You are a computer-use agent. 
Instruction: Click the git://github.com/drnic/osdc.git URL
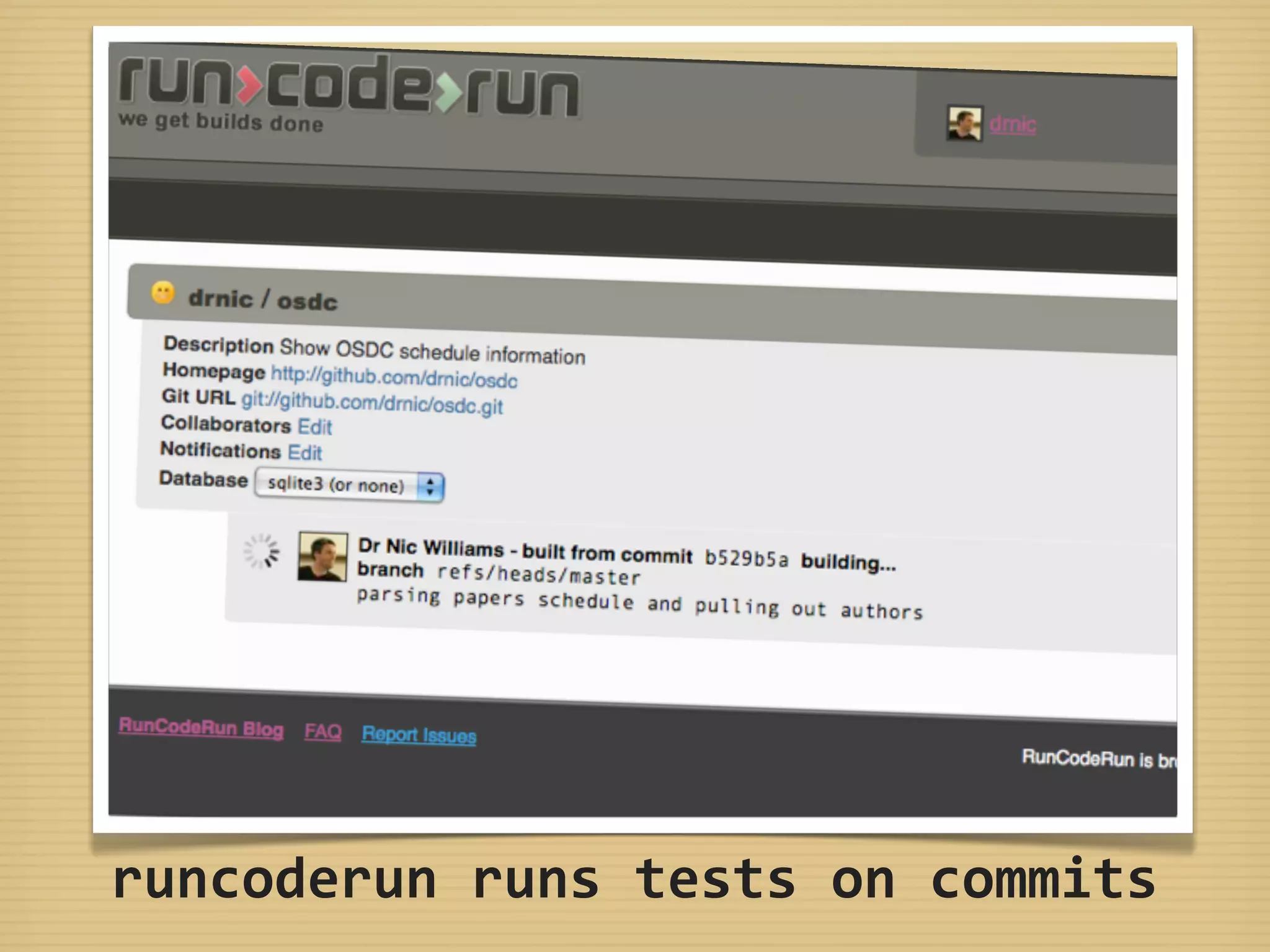372,403
